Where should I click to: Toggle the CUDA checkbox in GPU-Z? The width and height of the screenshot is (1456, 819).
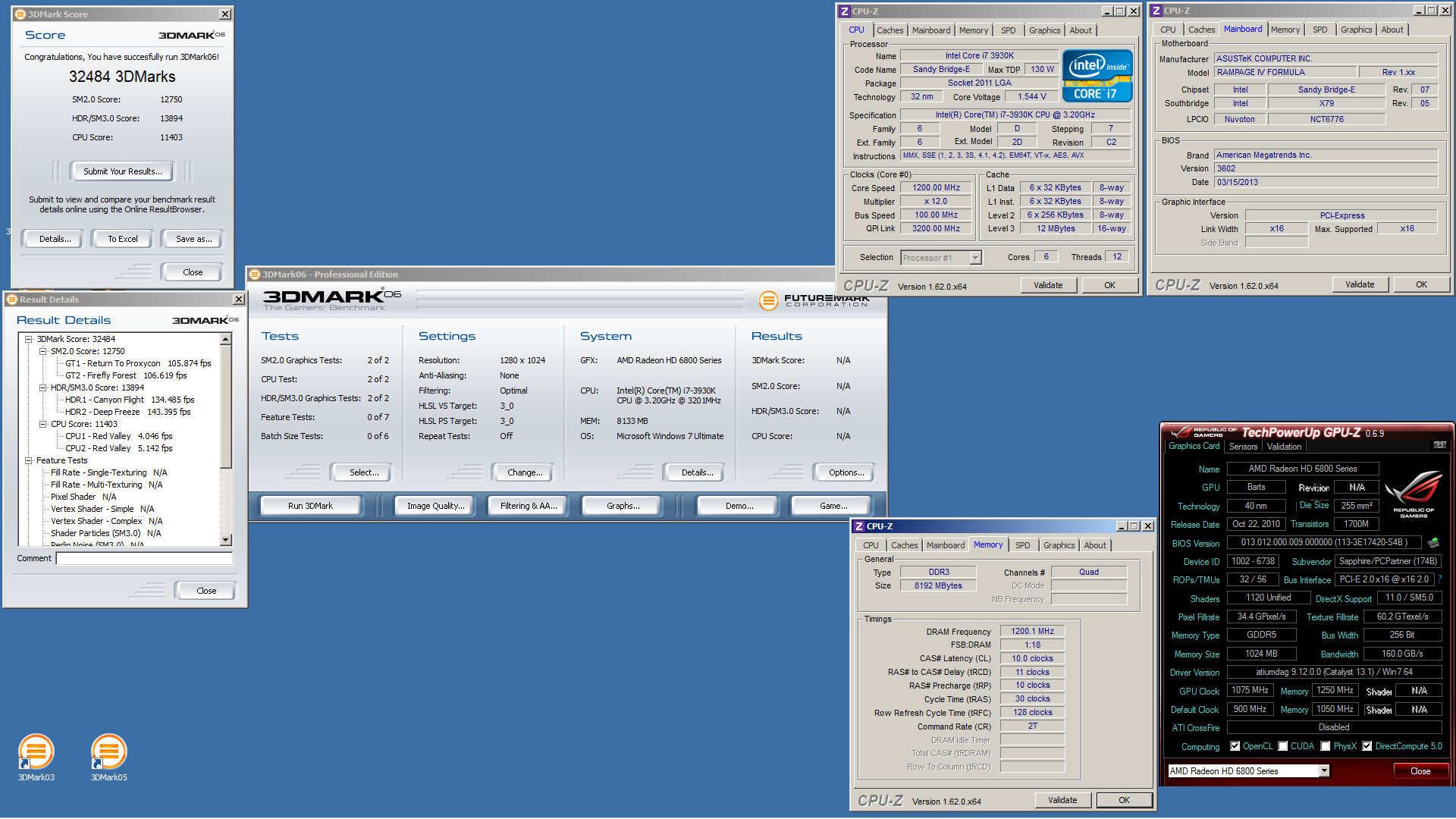pyautogui.click(x=1282, y=746)
